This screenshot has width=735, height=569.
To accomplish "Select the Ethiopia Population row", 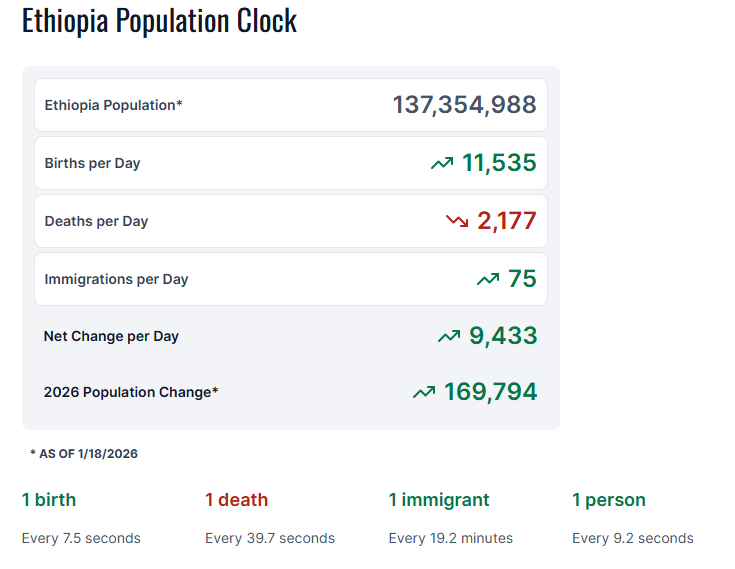I will click(x=290, y=105).
